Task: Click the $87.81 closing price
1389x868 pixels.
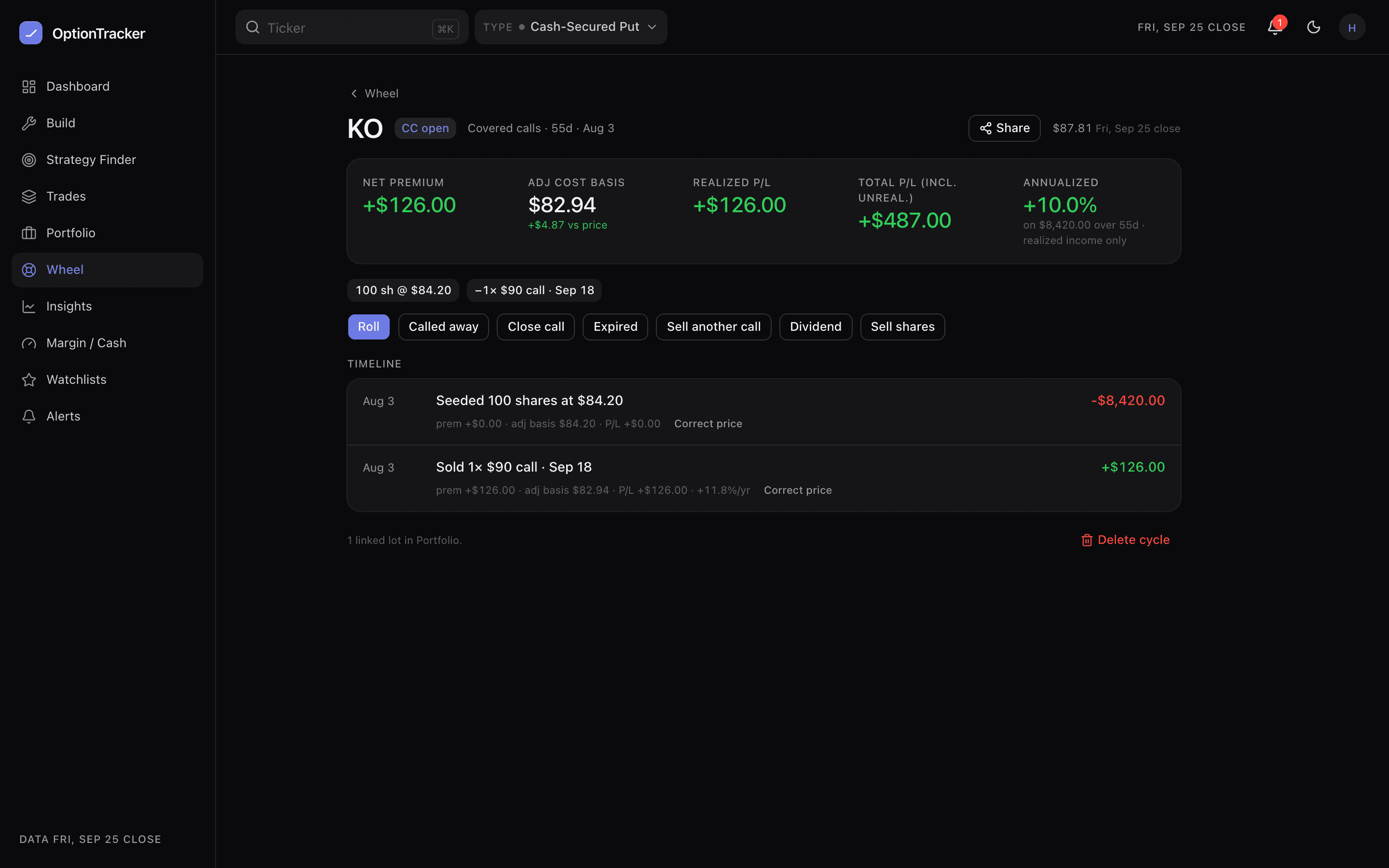Action: click(x=1072, y=129)
